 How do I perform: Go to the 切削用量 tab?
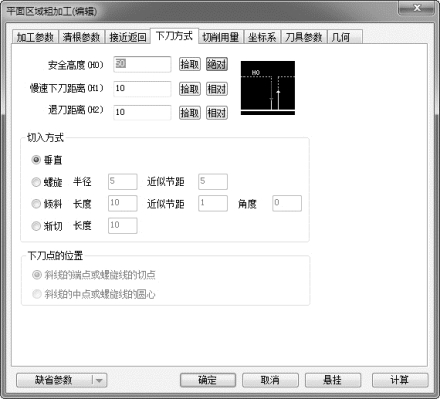[221, 37]
